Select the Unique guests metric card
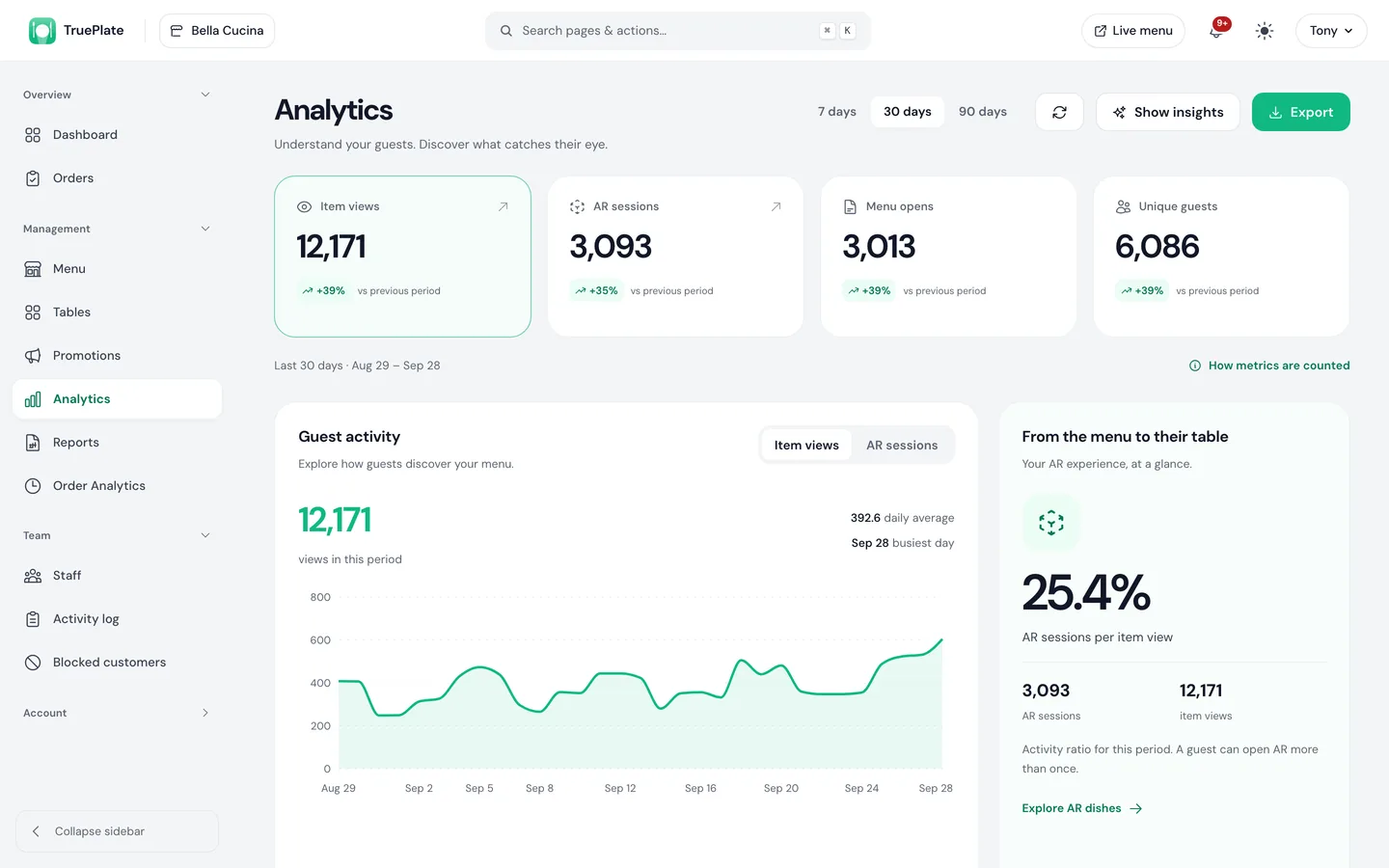This screenshot has height=868, width=1389. 1221,257
